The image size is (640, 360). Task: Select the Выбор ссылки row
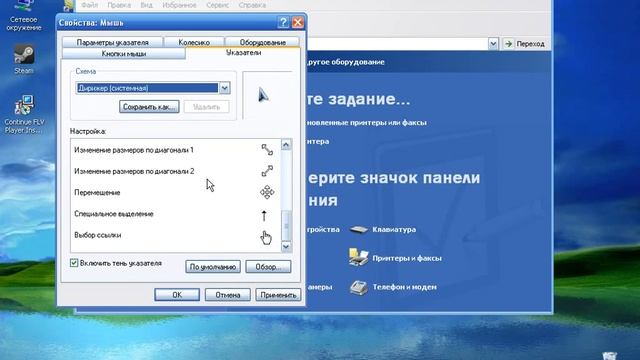coord(176,235)
